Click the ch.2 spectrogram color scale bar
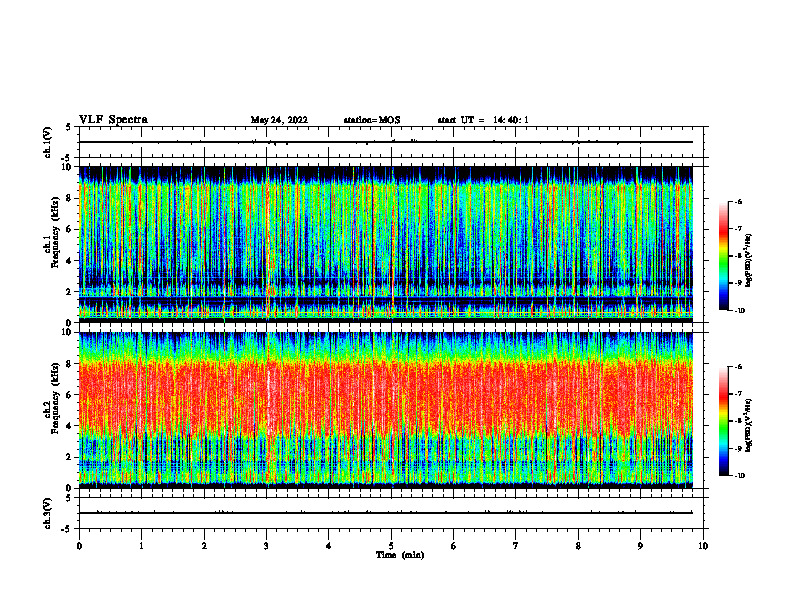This screenshot has height=612, width=792. [x=723, y=421]
